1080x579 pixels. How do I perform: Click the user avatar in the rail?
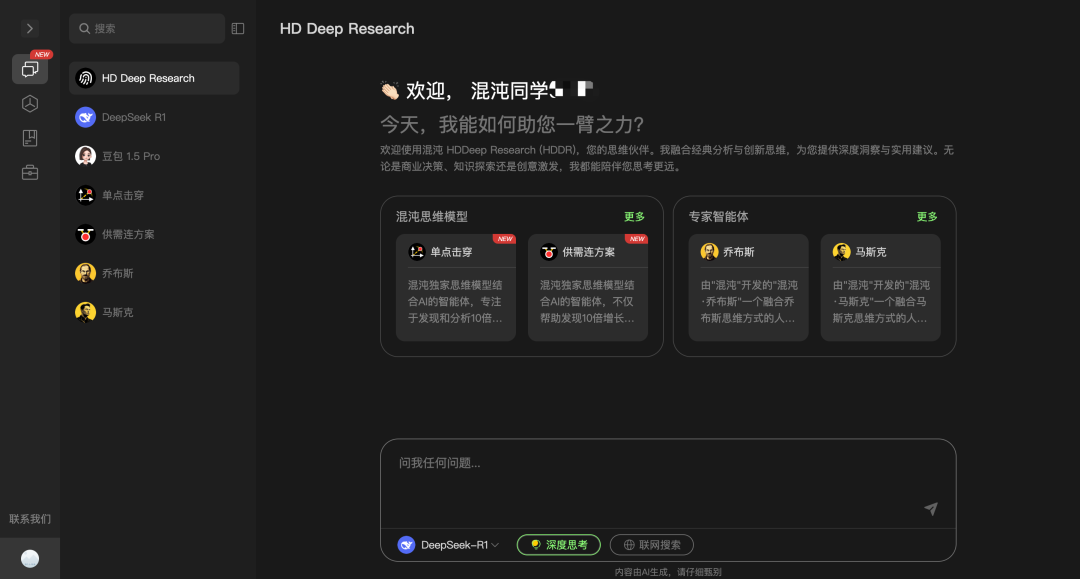(30, 558)
